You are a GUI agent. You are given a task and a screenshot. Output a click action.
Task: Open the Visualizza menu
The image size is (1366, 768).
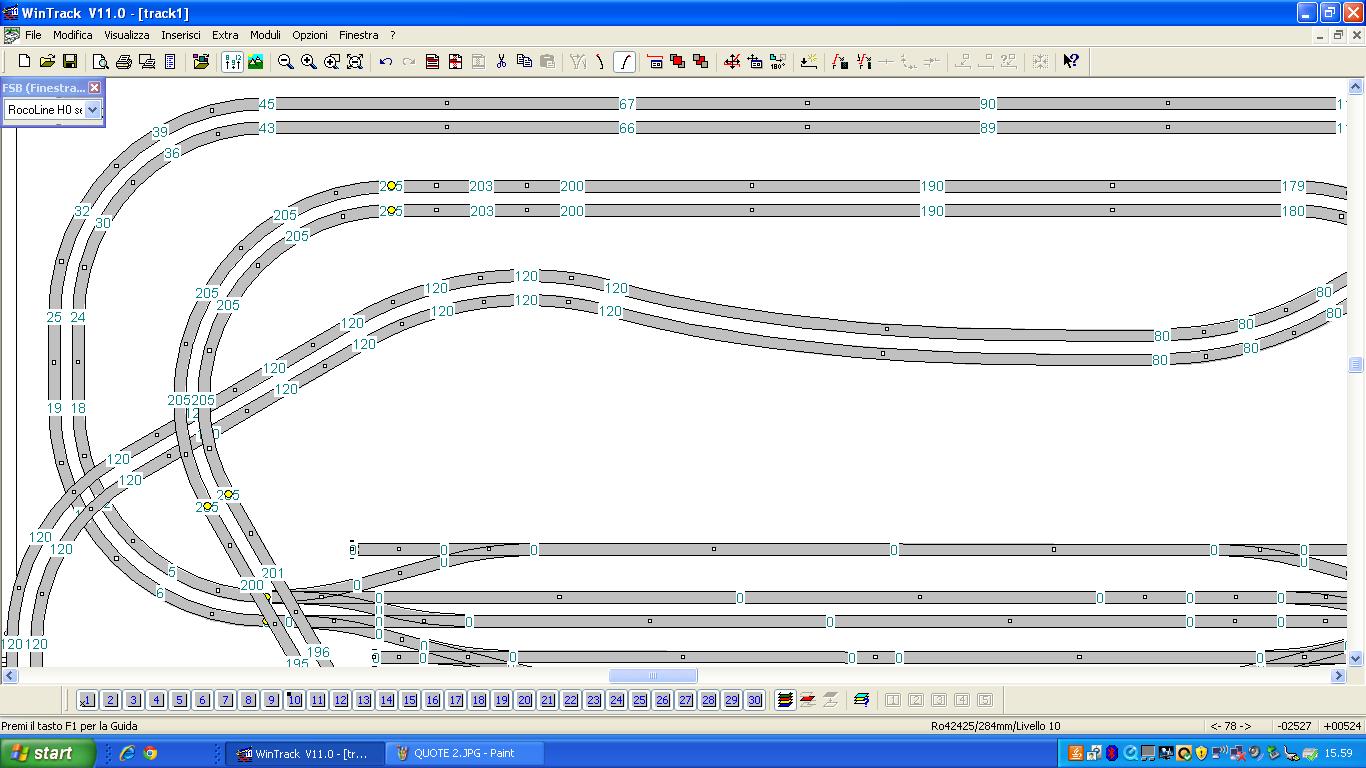pos(127,35)
